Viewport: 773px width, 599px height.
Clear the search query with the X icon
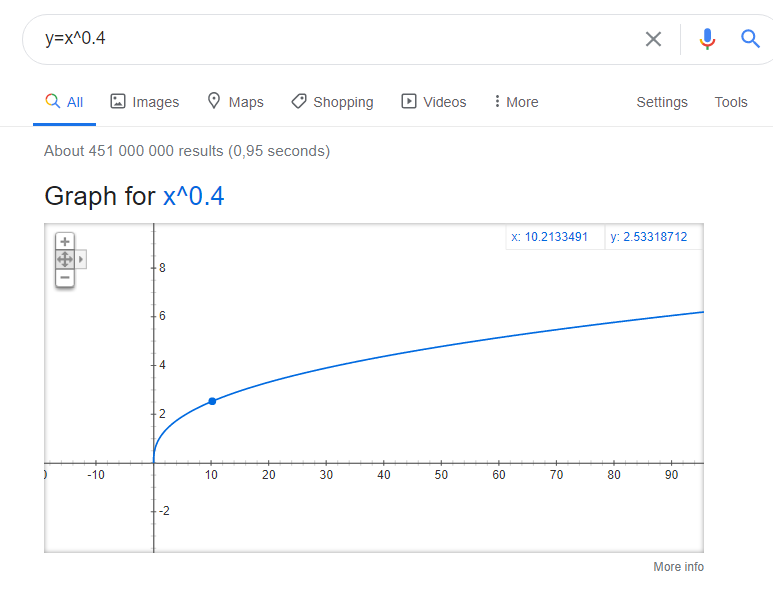point(653,38)
